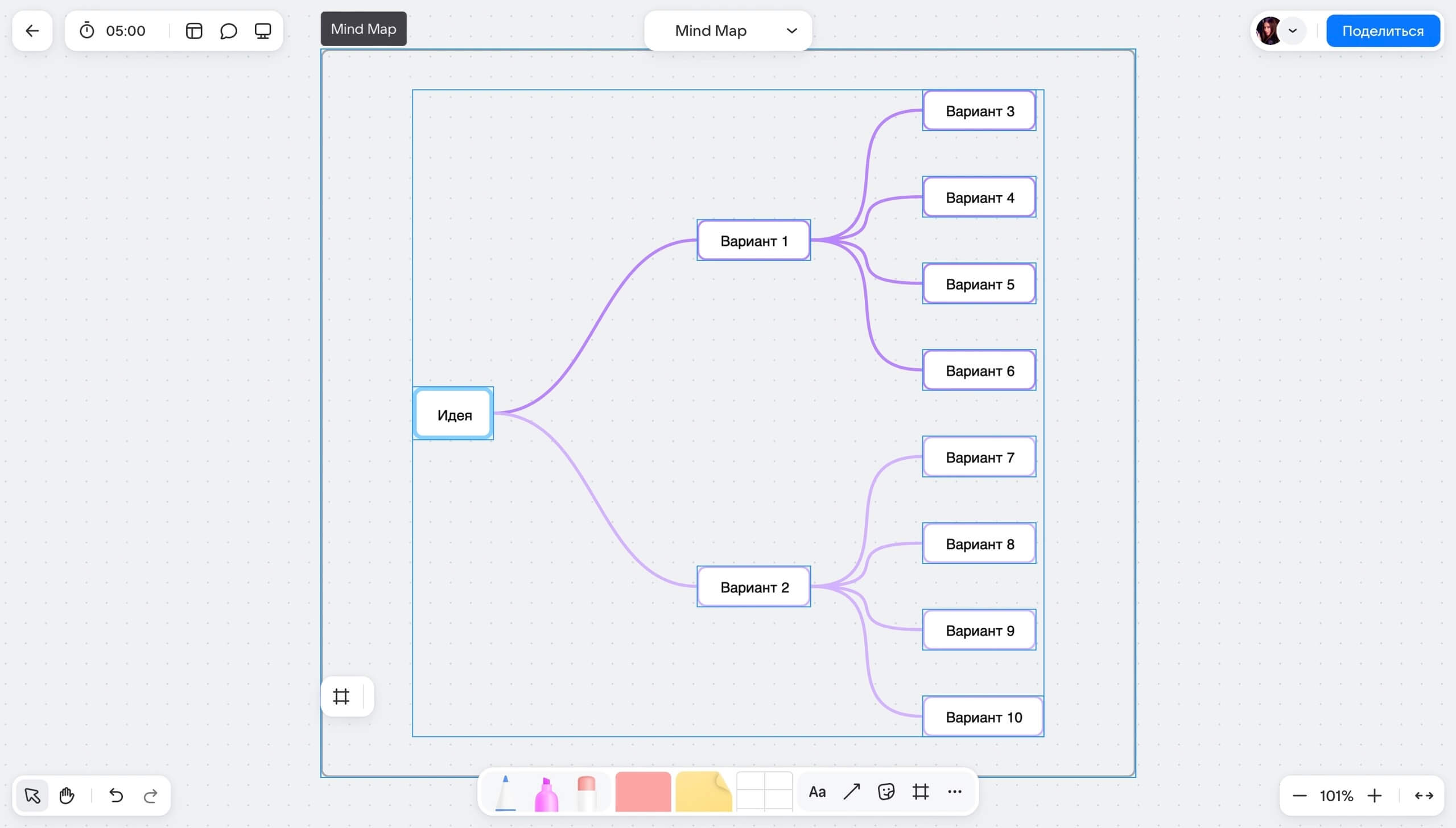Select the arrow connector tool
Screen dimensions: 1456x828
pos(852,792)
